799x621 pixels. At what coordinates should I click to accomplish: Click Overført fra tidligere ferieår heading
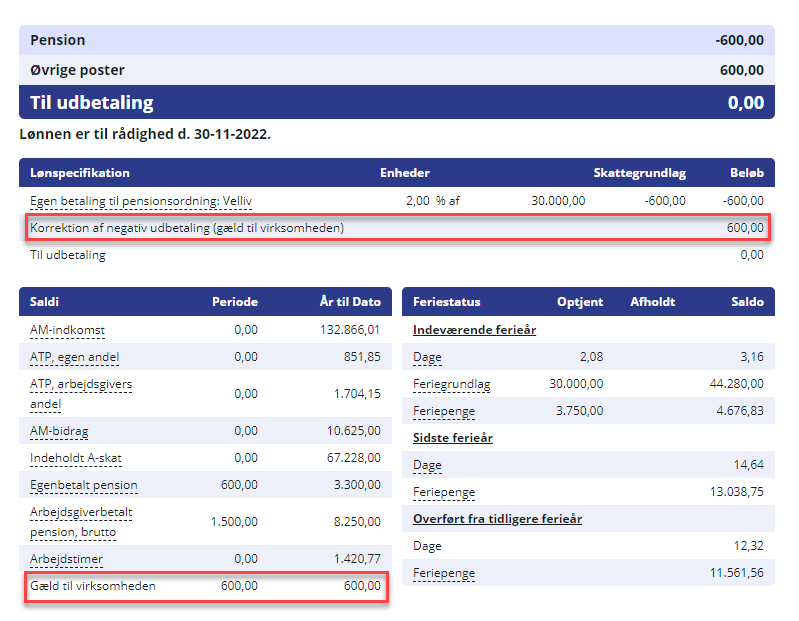pos(497,519)
